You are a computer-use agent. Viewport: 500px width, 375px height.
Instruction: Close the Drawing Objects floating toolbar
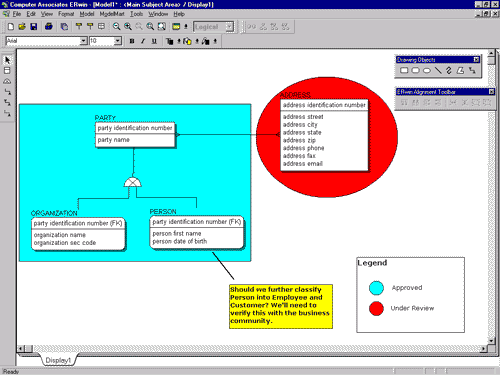(476, 60)
